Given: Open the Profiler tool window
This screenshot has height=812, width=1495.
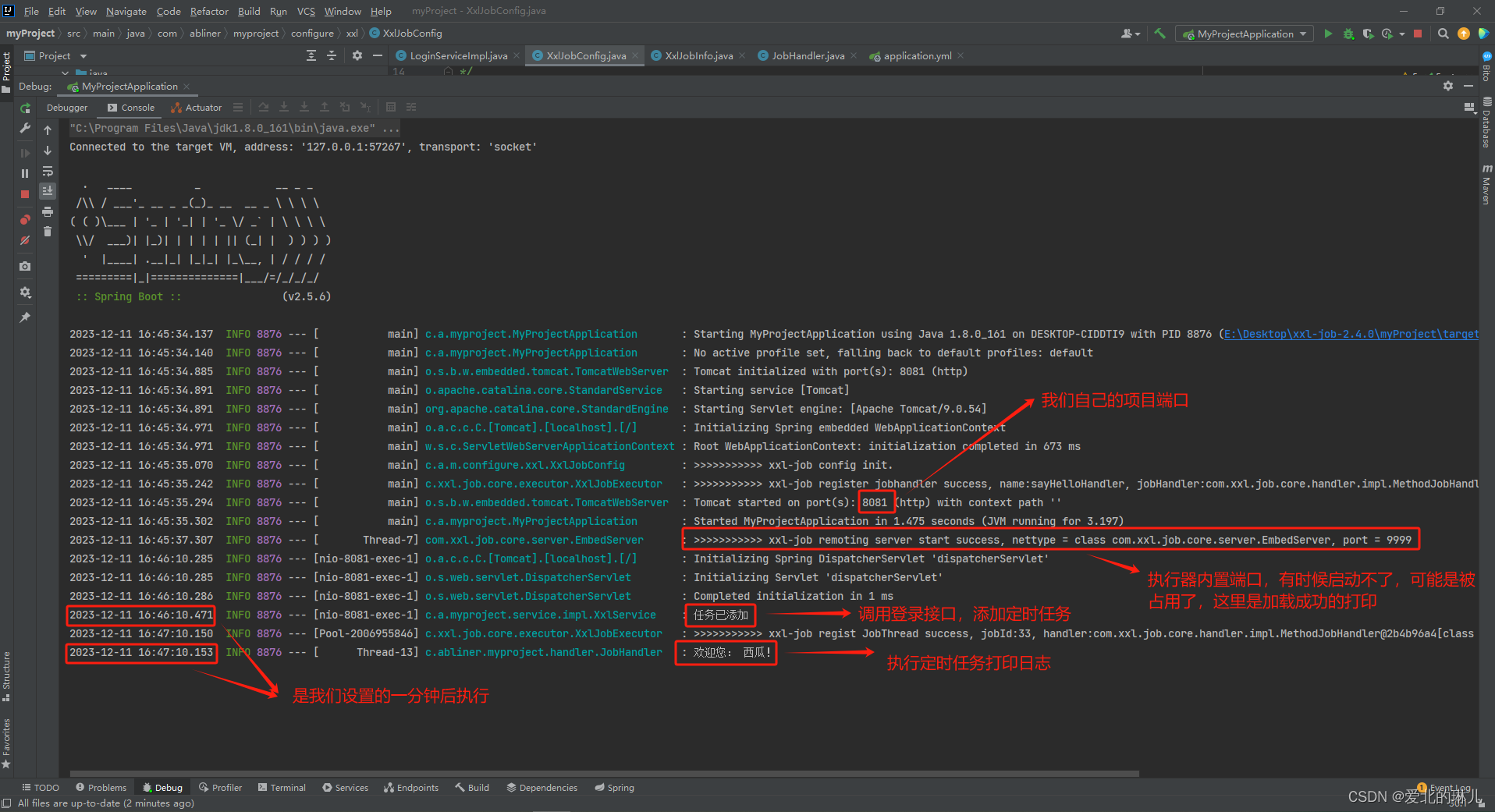Looking at the screenshot, I should (221, 788).
